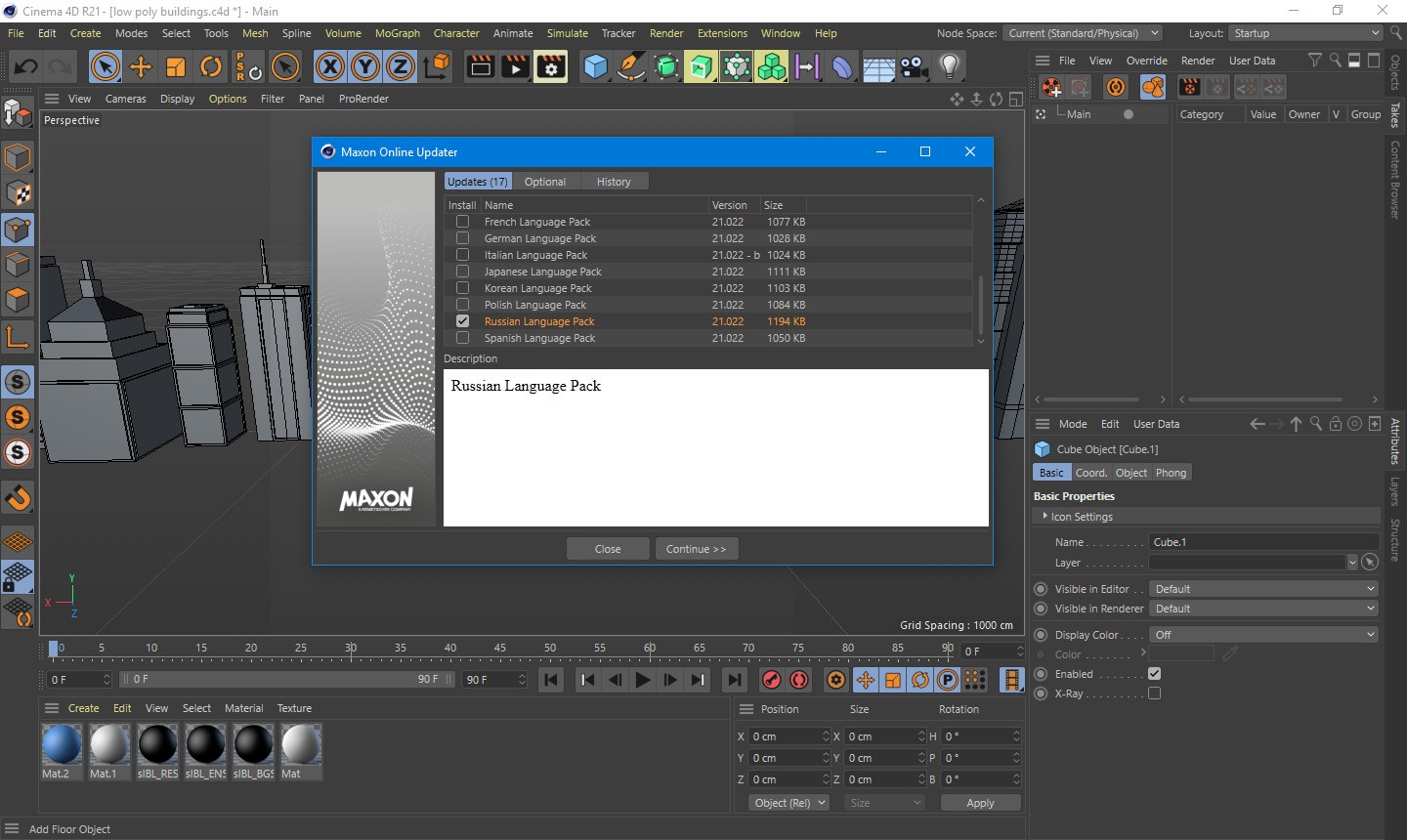Click the Floor environment icon
Viewport: 1407px width, 840px height.
(878, 66)
